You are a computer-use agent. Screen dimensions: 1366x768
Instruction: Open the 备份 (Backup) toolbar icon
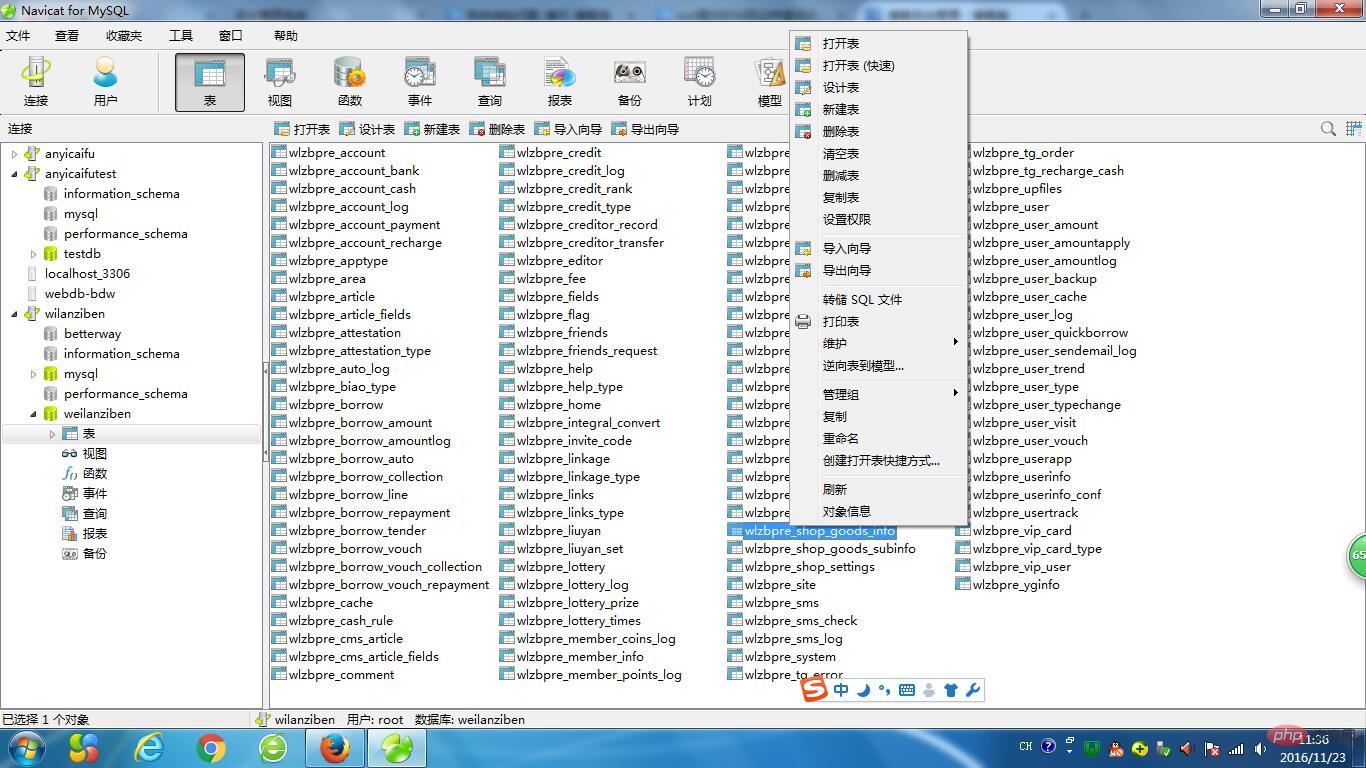pyautogui.click(x=630, y=82)
